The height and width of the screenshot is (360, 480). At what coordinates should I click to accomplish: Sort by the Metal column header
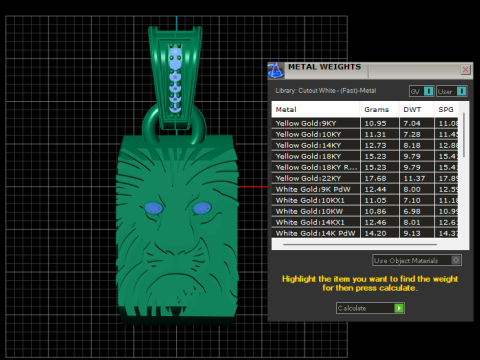point(315,109)
